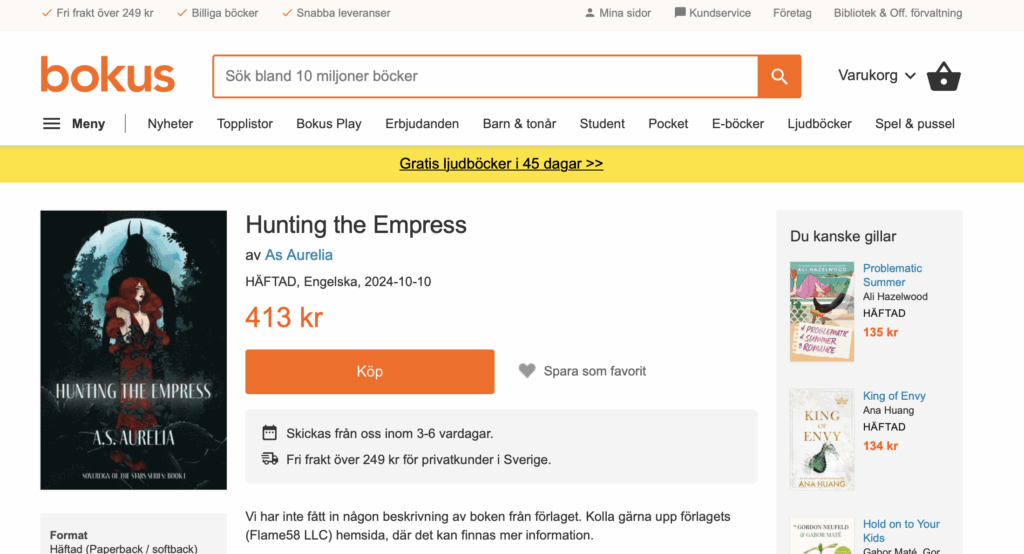Viewport: 1024px width, 554px height.
Task: Open the Hunting the Empress cover image
Action: point(134,350)
